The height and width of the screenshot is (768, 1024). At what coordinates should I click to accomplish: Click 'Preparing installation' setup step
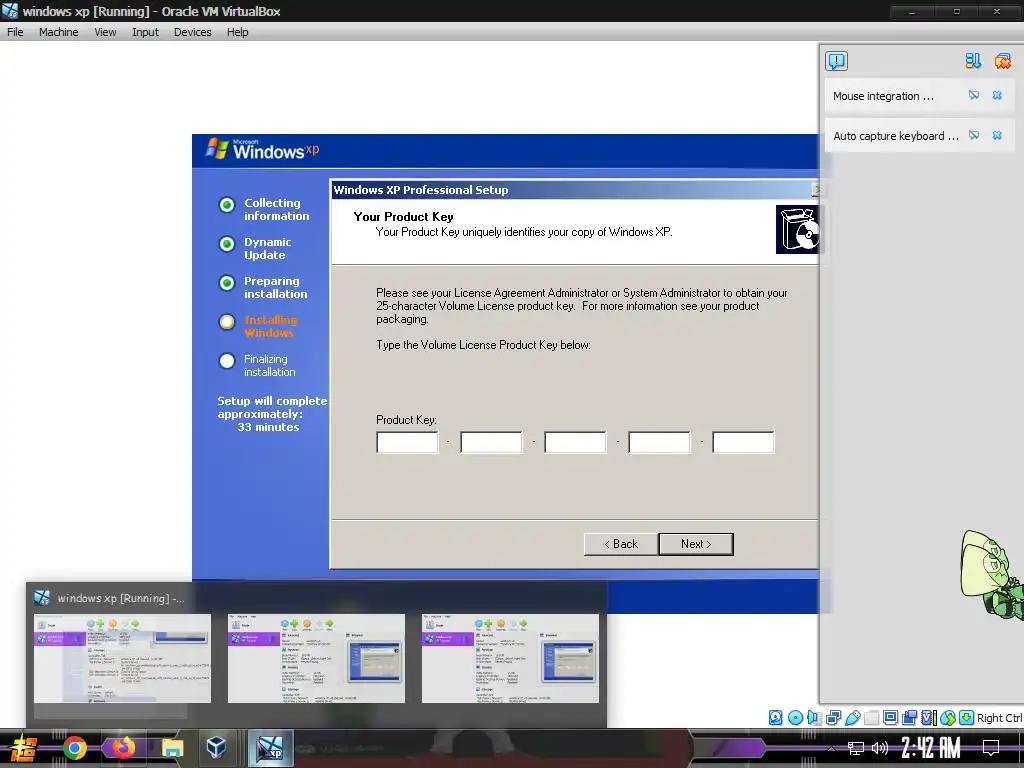[275, 288]
